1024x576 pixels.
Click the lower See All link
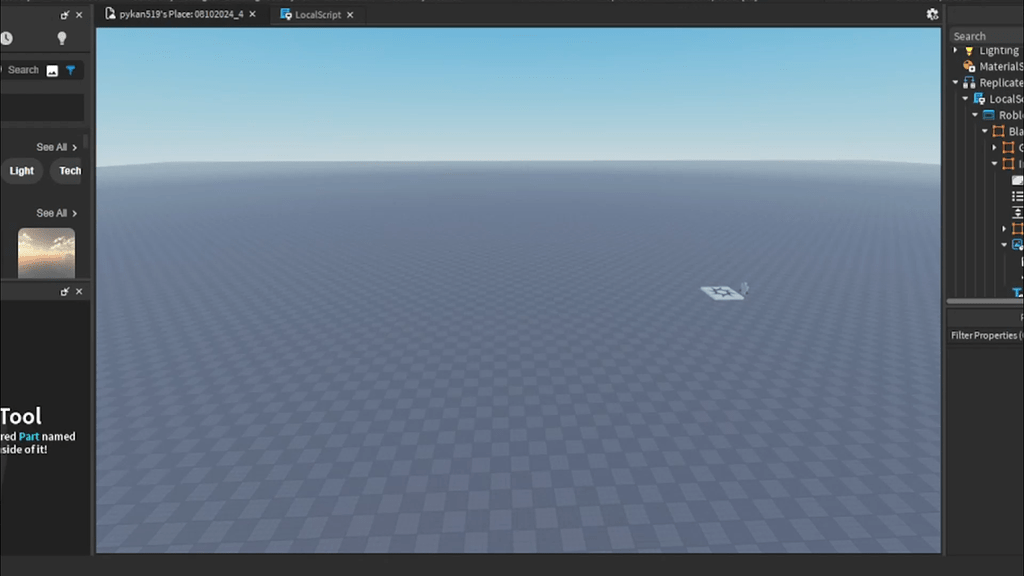click(52, 212)
